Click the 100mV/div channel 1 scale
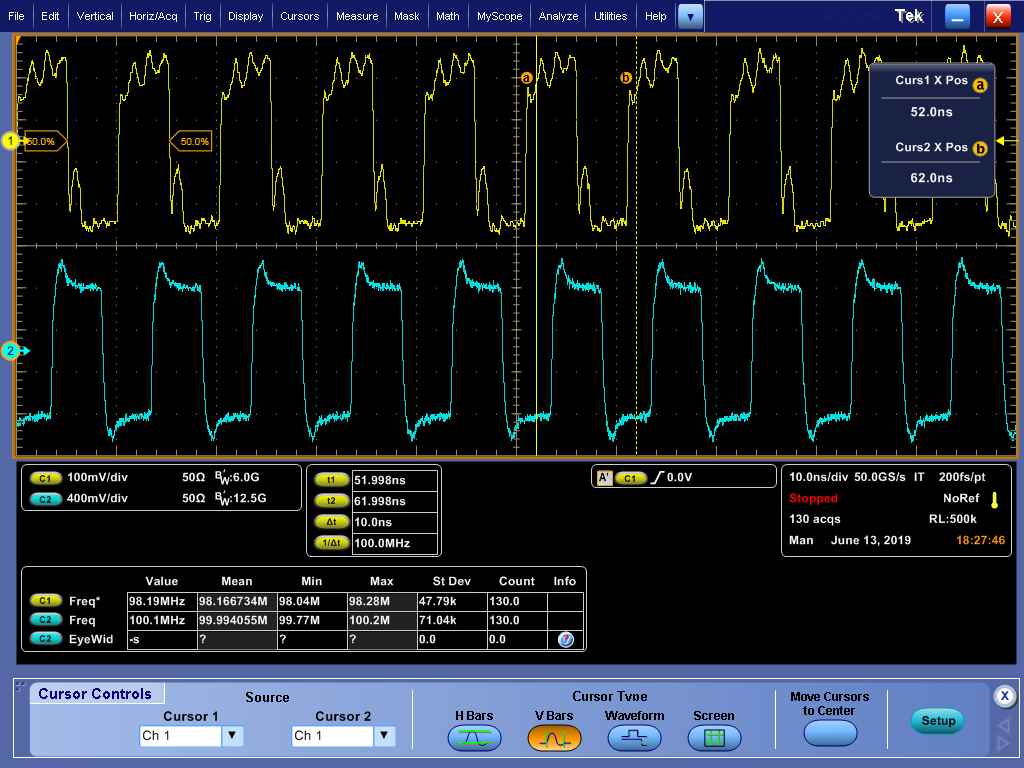Image resolution: width=1024 pixels, height=768 pixels. click(97, 477)
